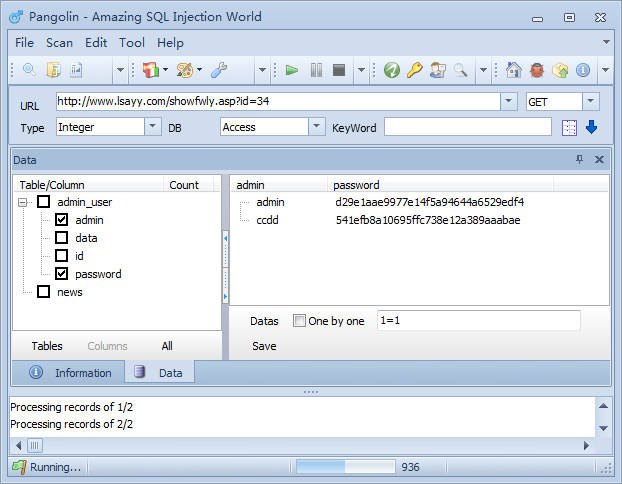
Task: Click the red bug icon
Action: (x=537, y=70)
